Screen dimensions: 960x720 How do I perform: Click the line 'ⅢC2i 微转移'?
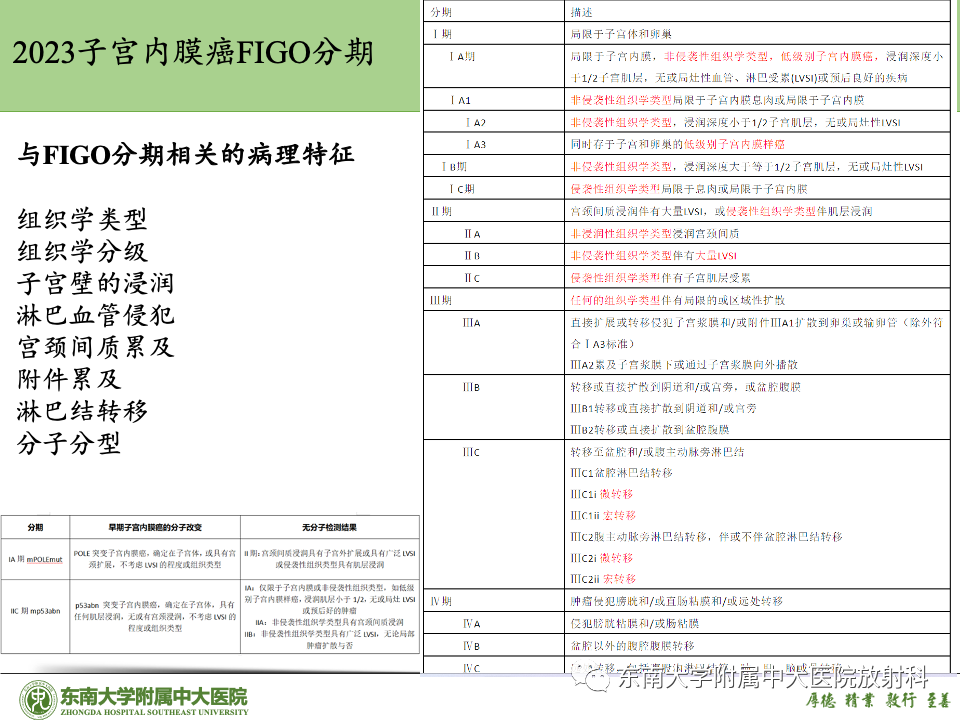click(601, 558)
